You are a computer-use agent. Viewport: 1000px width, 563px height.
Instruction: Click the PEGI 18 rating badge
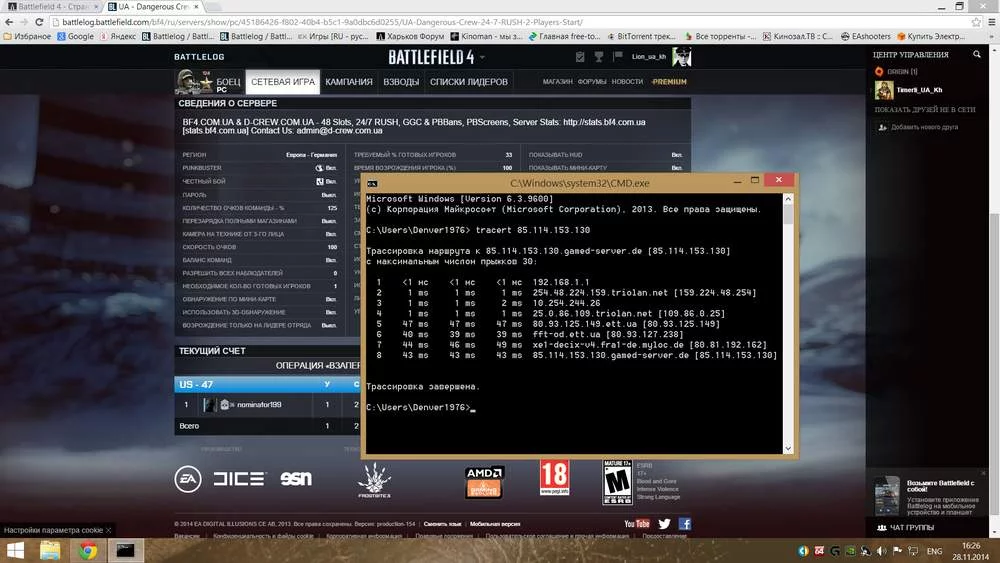point(554,477)
